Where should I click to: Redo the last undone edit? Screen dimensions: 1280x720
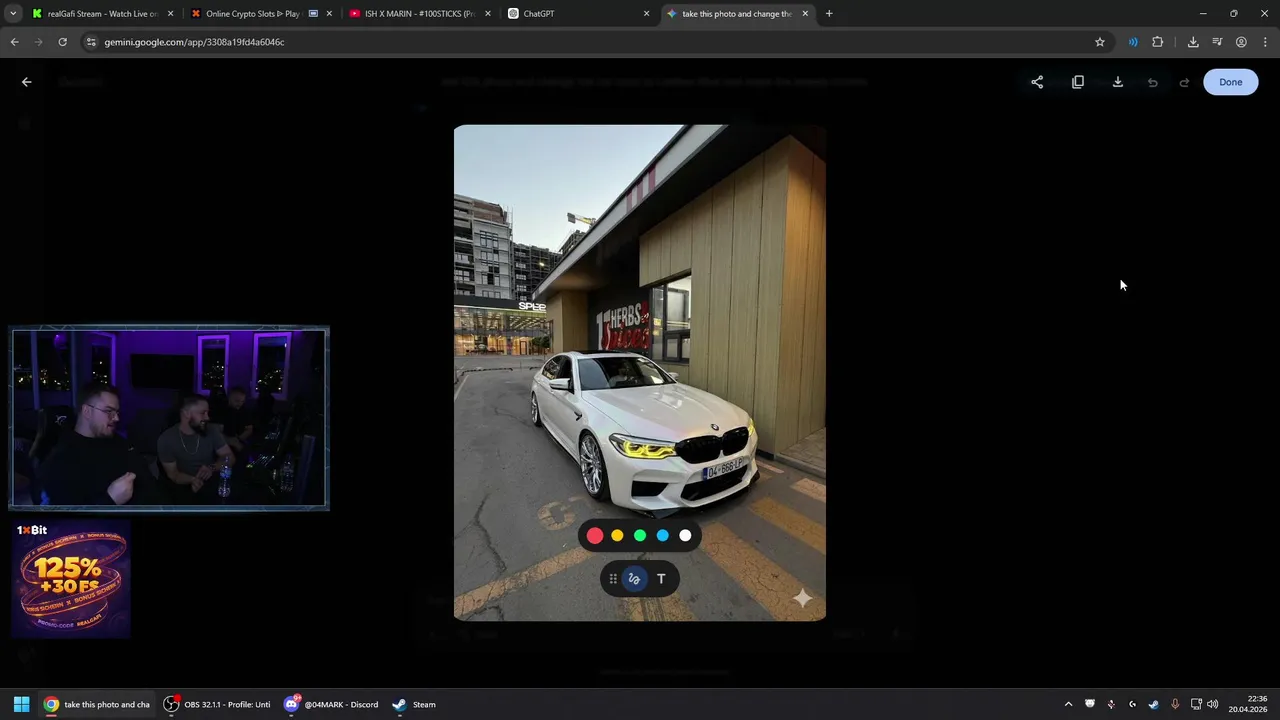coord(1184,82)
